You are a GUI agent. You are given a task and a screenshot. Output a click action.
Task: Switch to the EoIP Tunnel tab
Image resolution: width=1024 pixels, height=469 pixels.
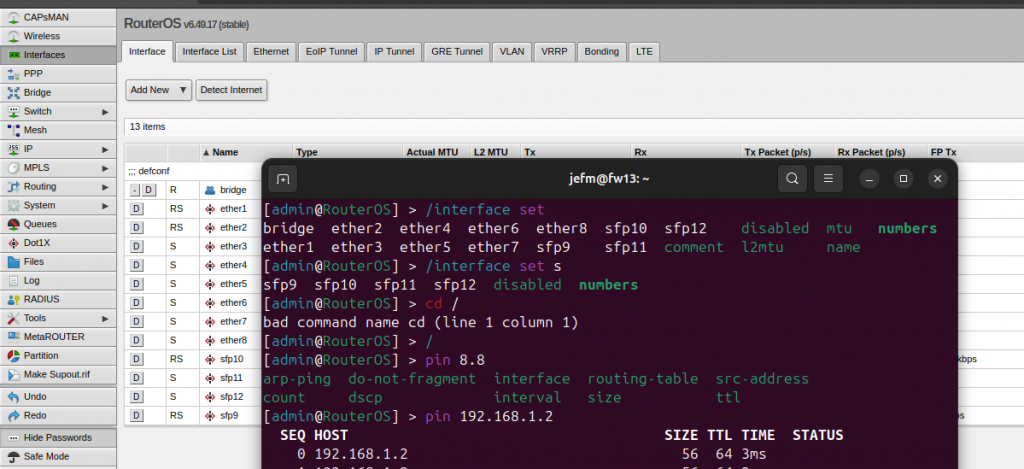331,52
